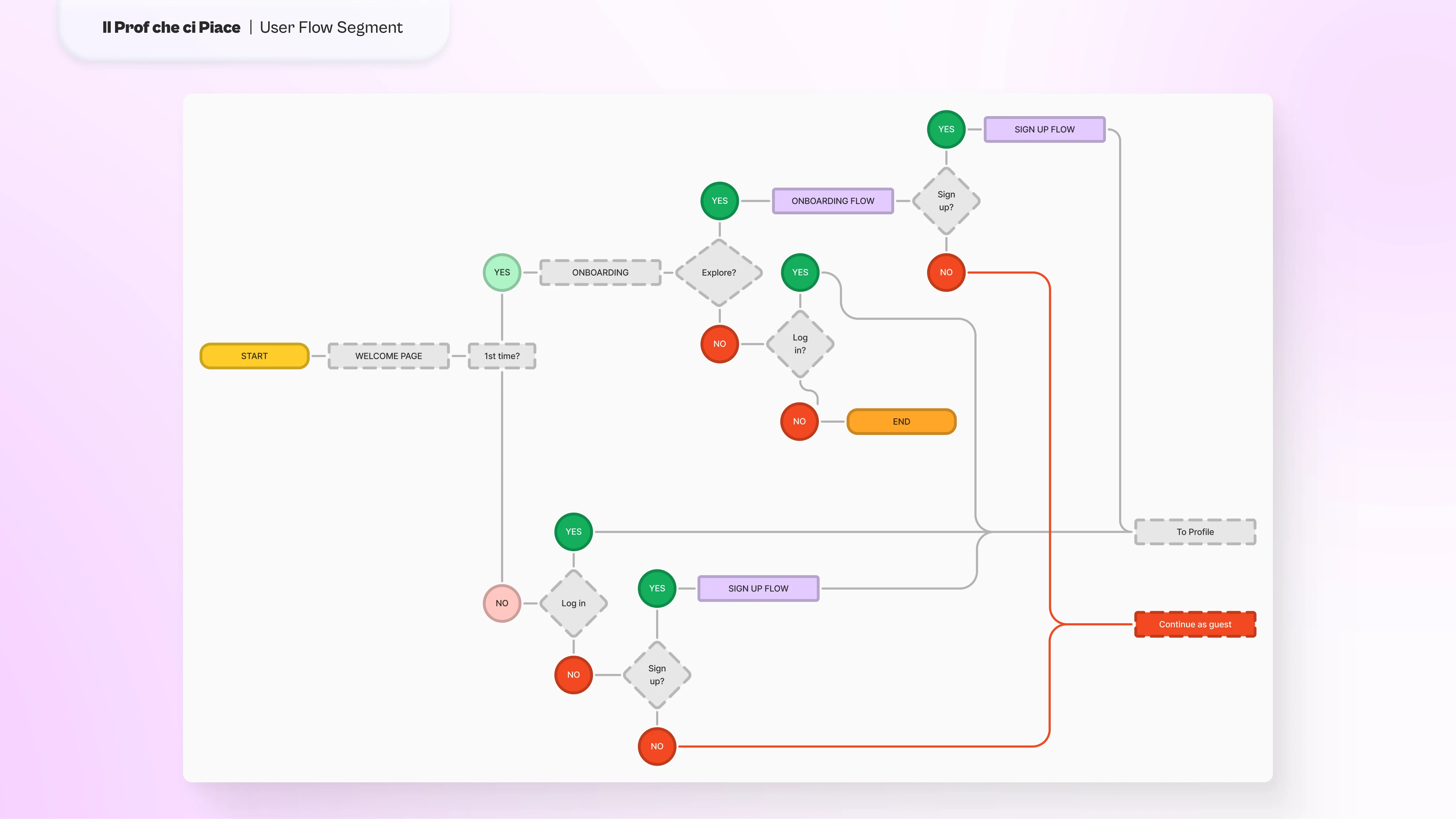Select the Log in diamond without question mark
The height and width of the screenshot is (819, 1456).
tap(573, 603)
